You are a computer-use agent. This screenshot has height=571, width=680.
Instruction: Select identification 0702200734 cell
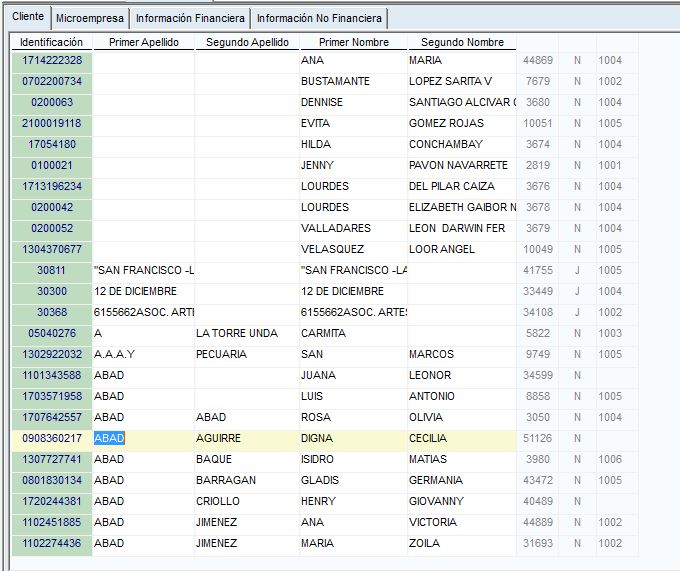point(52,82)
